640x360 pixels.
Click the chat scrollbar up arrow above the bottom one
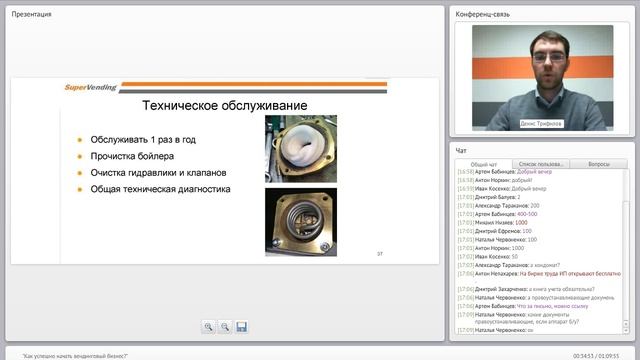(x=626, y=324)
